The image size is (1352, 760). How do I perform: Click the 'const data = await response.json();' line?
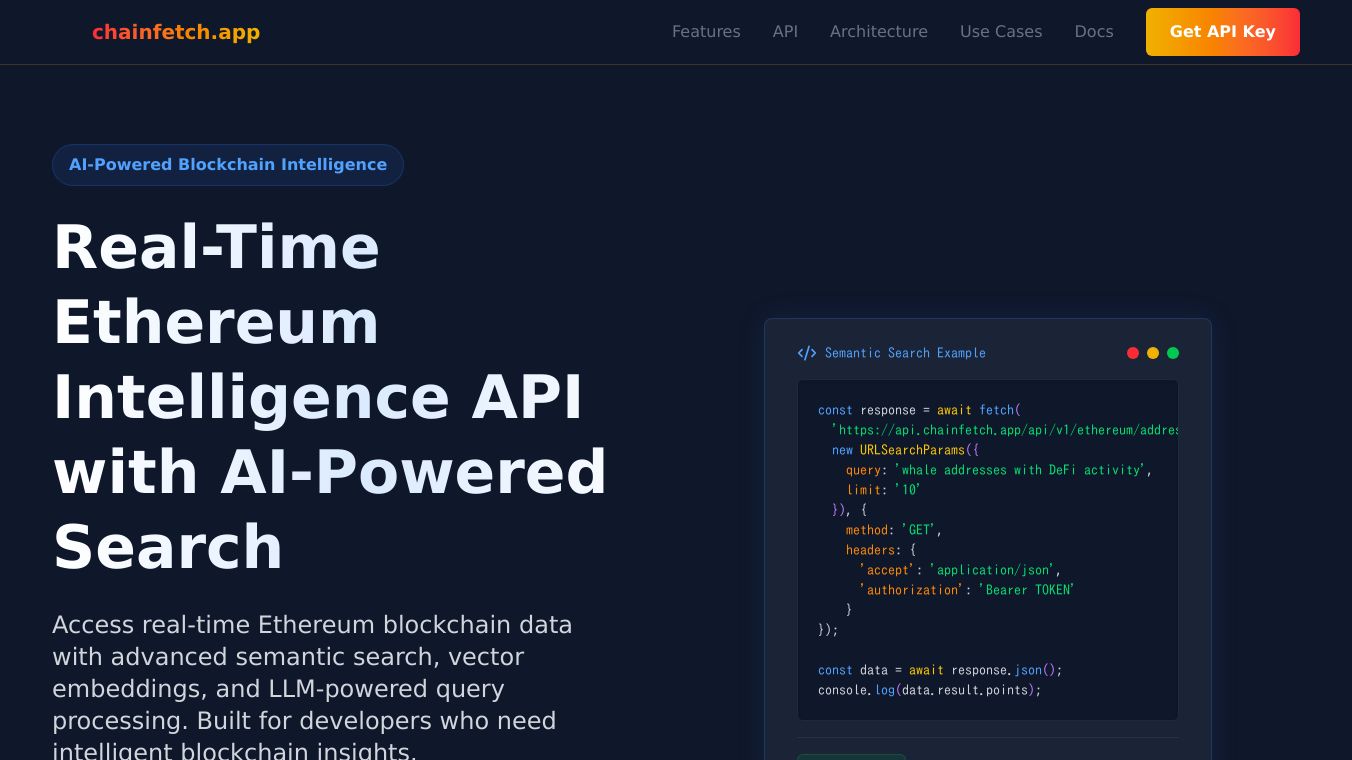940,670
